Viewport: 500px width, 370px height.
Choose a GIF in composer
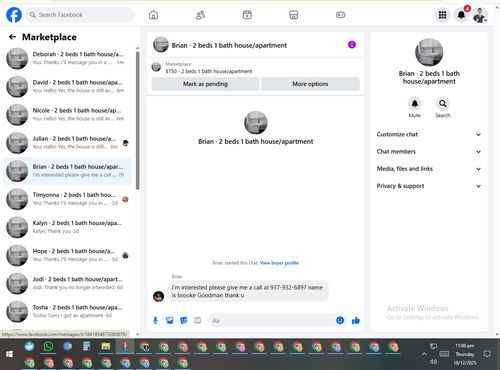(x=198, y=320)
